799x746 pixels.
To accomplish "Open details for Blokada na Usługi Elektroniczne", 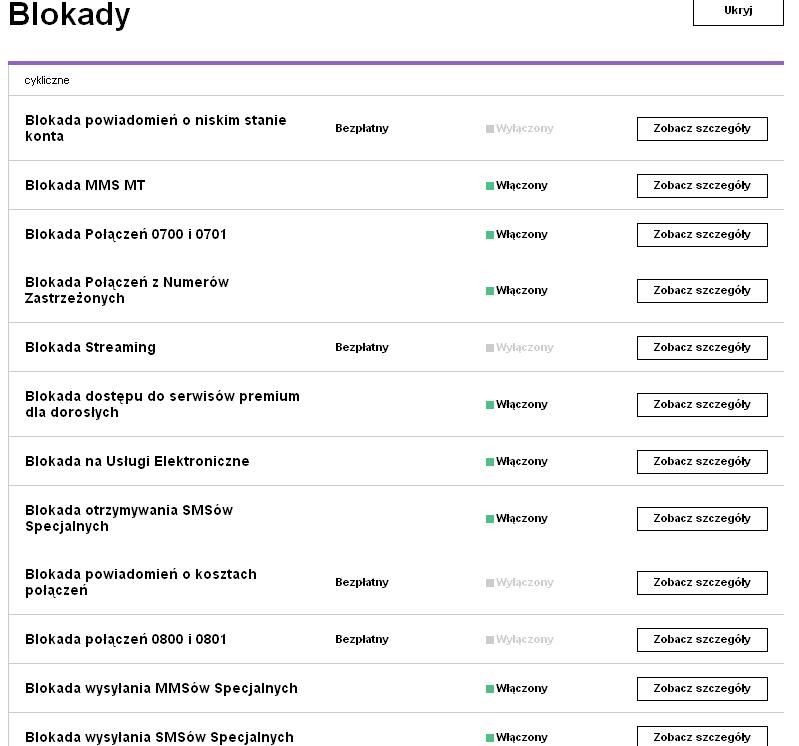I will point(701,462).
